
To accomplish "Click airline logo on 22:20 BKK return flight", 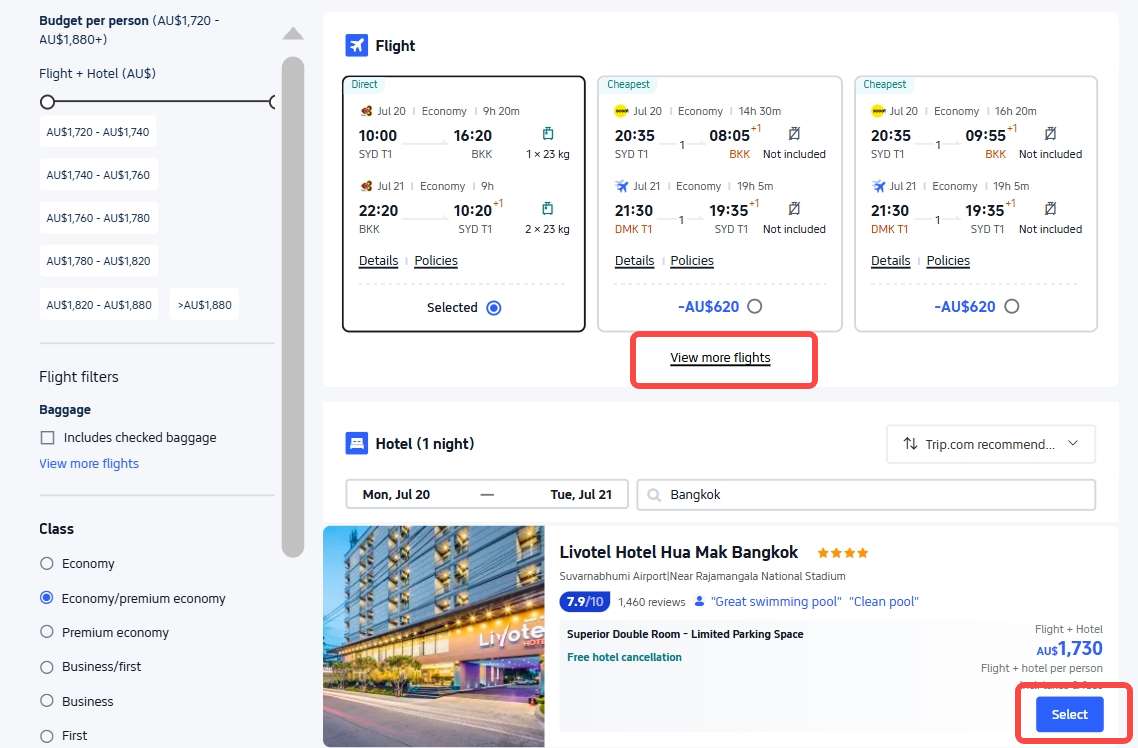I will coord(367,186).
